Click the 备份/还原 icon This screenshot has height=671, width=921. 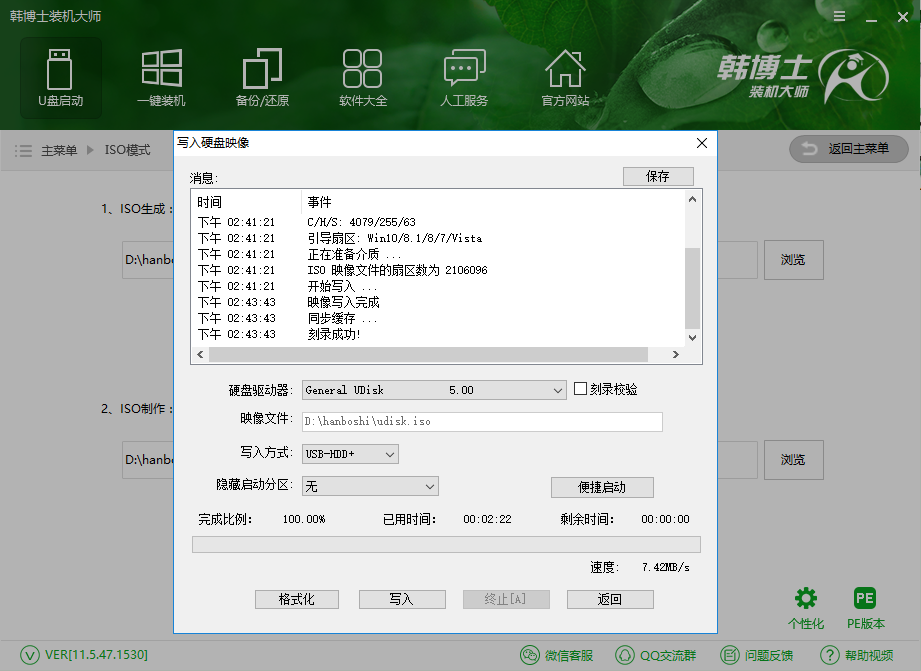[x=262, y=77]
